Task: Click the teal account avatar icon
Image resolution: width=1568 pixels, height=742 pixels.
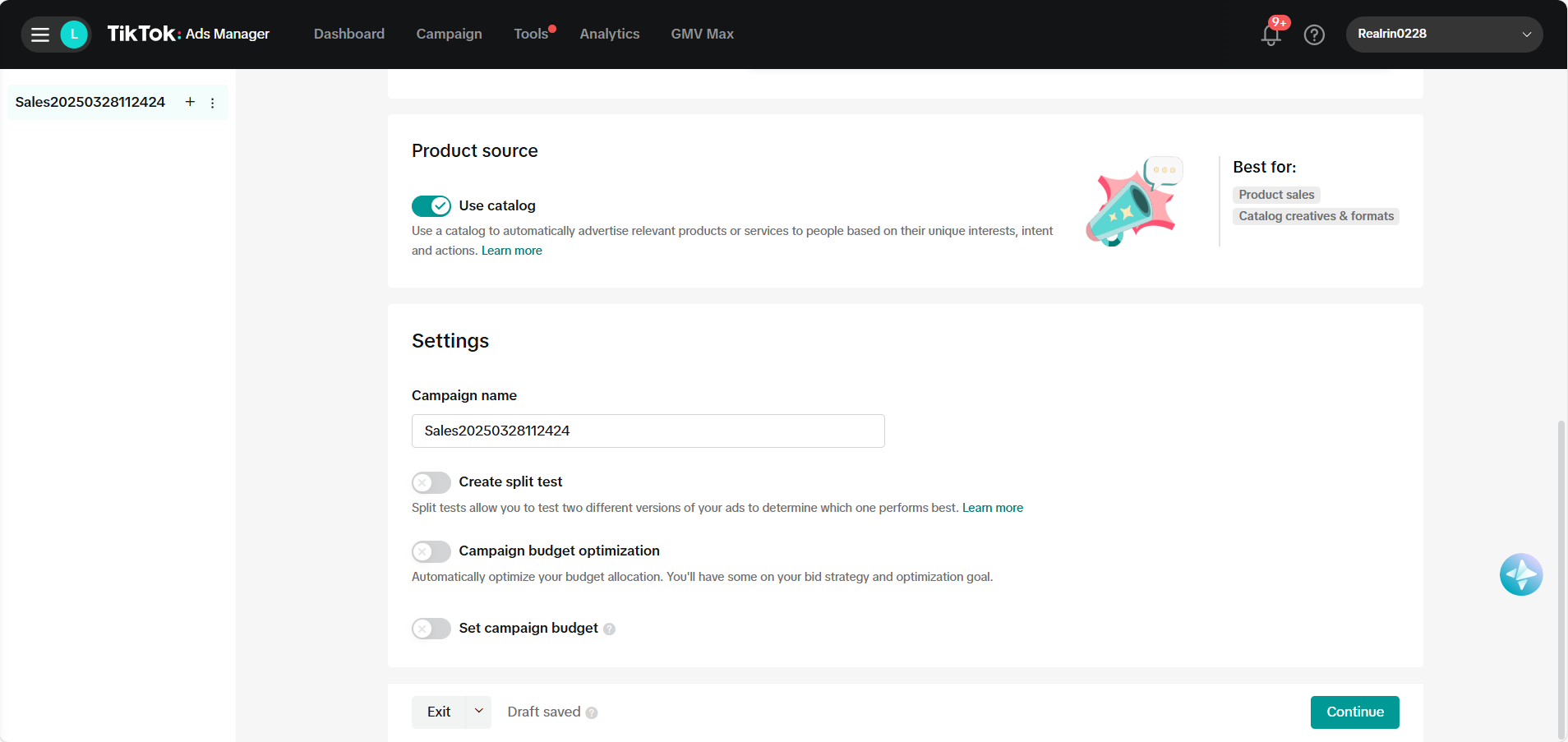Action: tap(74, 35)
